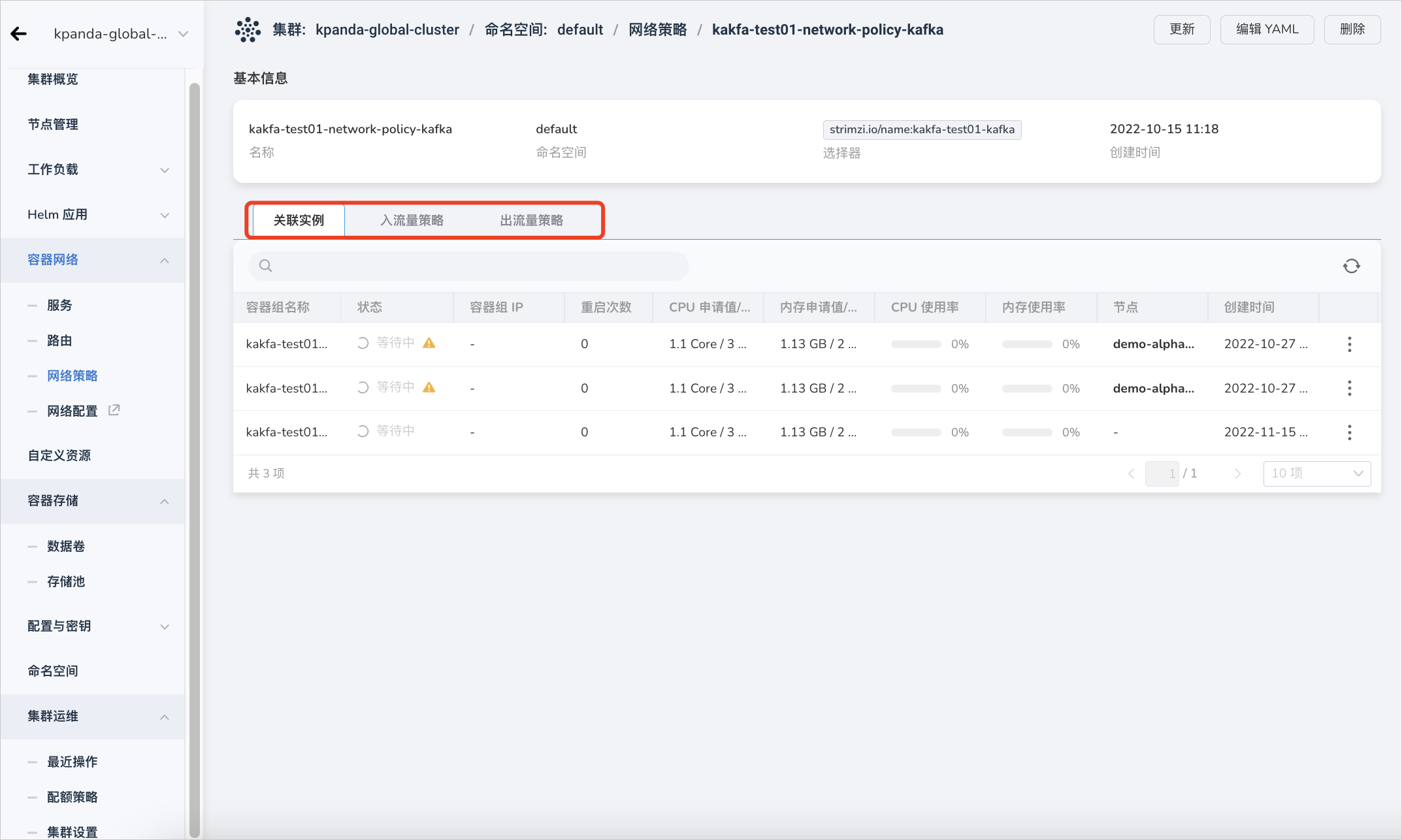The width and height of the screenshot is (1402, 840).
Task: Switch to the 出流量策略 tab
Action: (531, 220)
